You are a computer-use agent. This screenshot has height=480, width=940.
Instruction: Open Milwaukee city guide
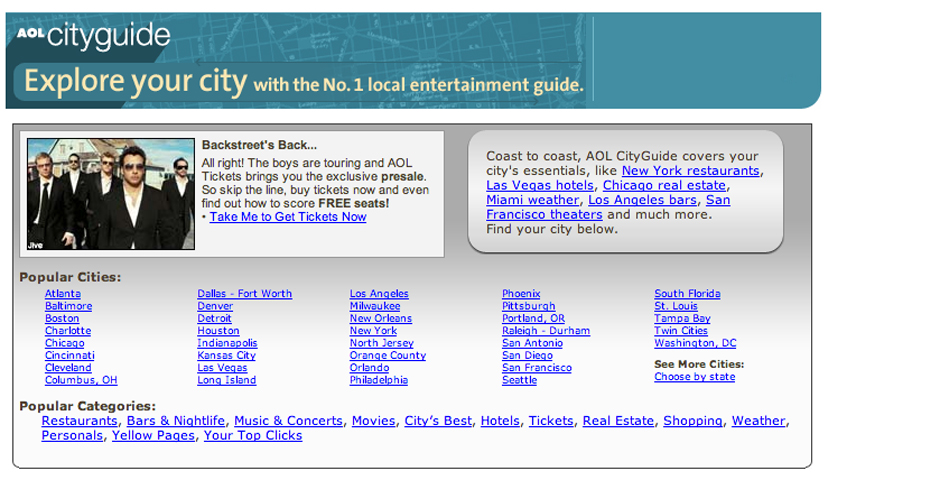click(x=375, y=306)
